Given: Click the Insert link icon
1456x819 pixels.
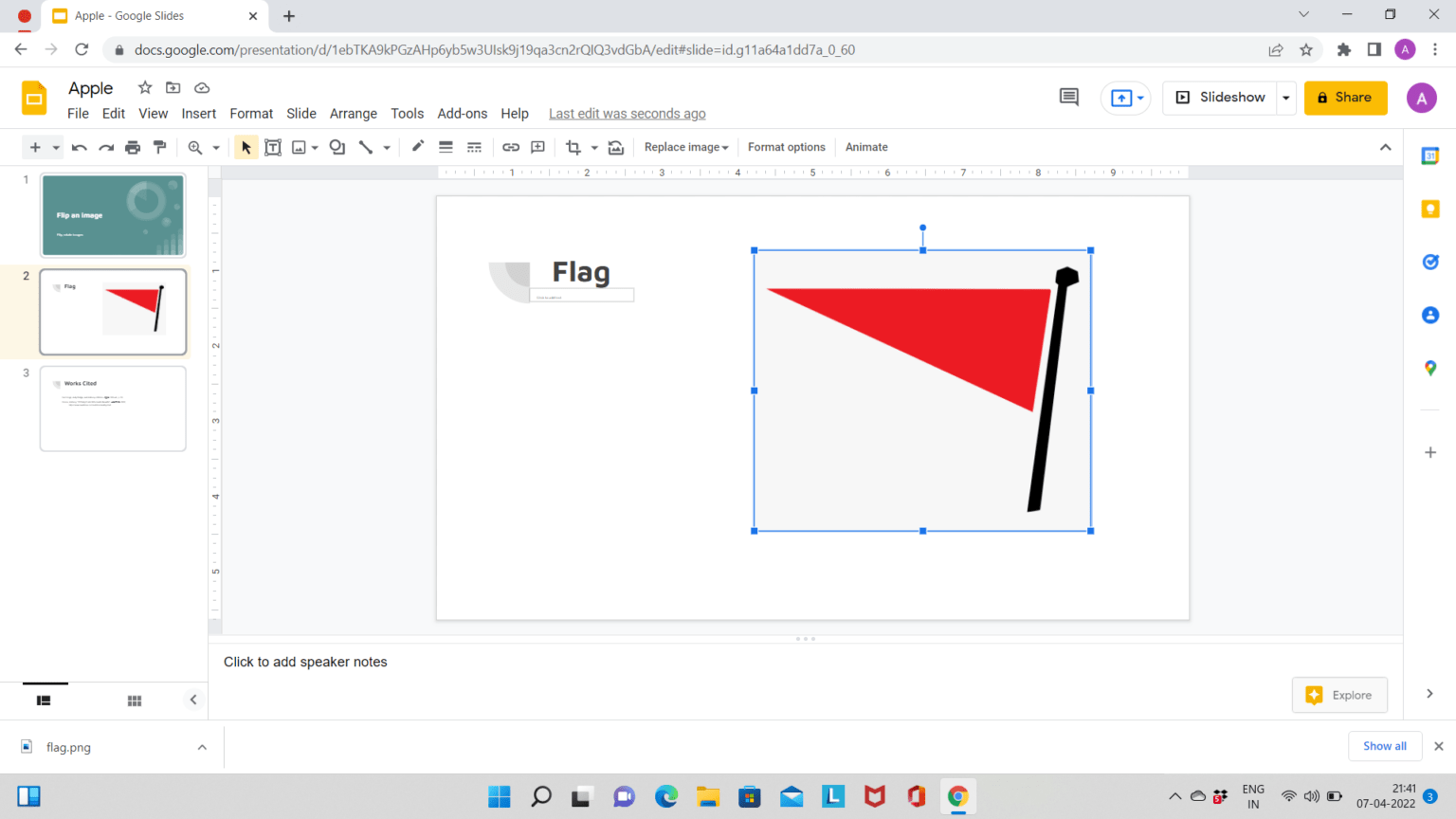Looking at the screenshot, I should [511, 147].
